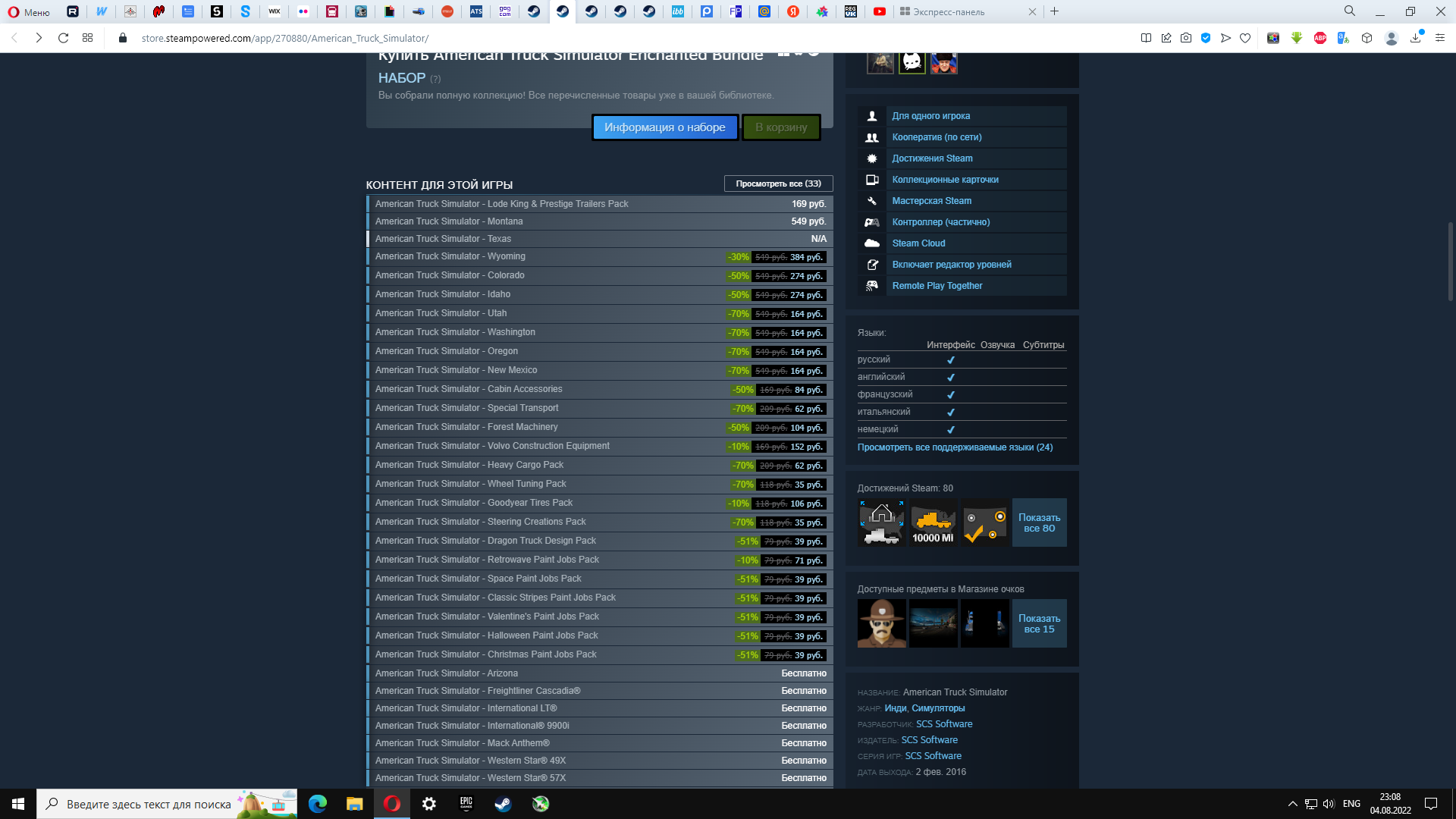1456x819 pixels.
Task: Expand system tray hidden icons chevron
Action: point(1292,804)
